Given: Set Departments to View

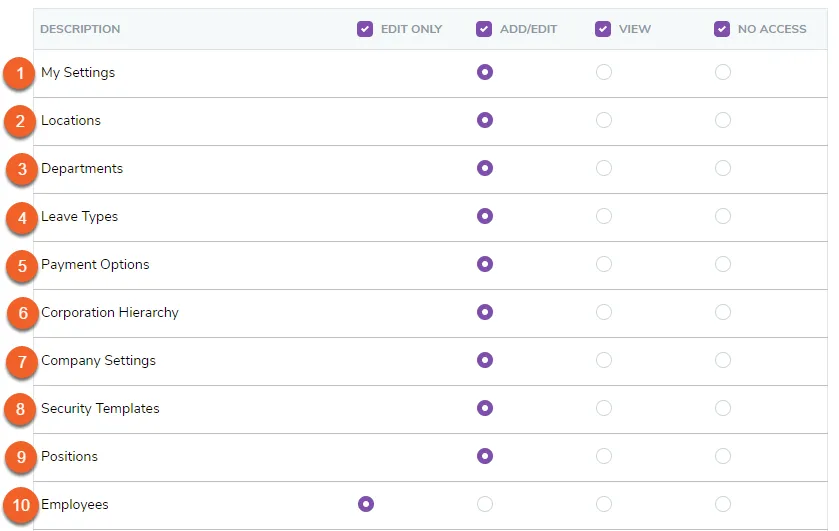Looking at the screenshot, I should [x=604, y=168].
